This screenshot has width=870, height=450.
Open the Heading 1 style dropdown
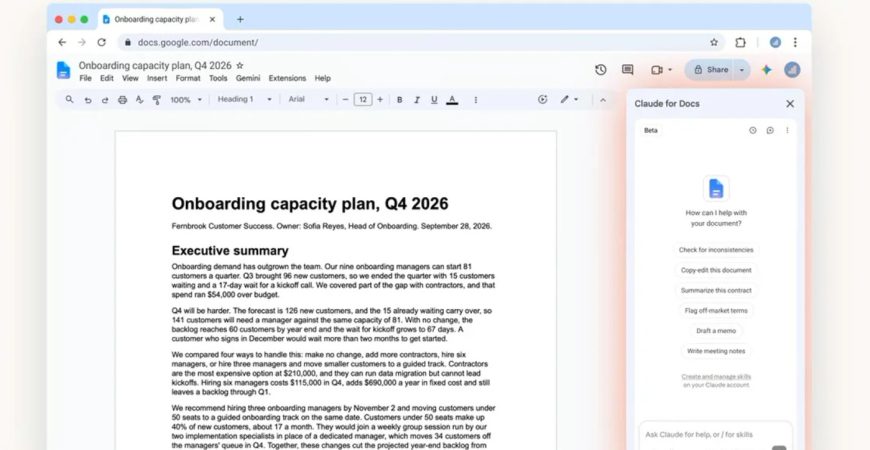coord(245,99)
